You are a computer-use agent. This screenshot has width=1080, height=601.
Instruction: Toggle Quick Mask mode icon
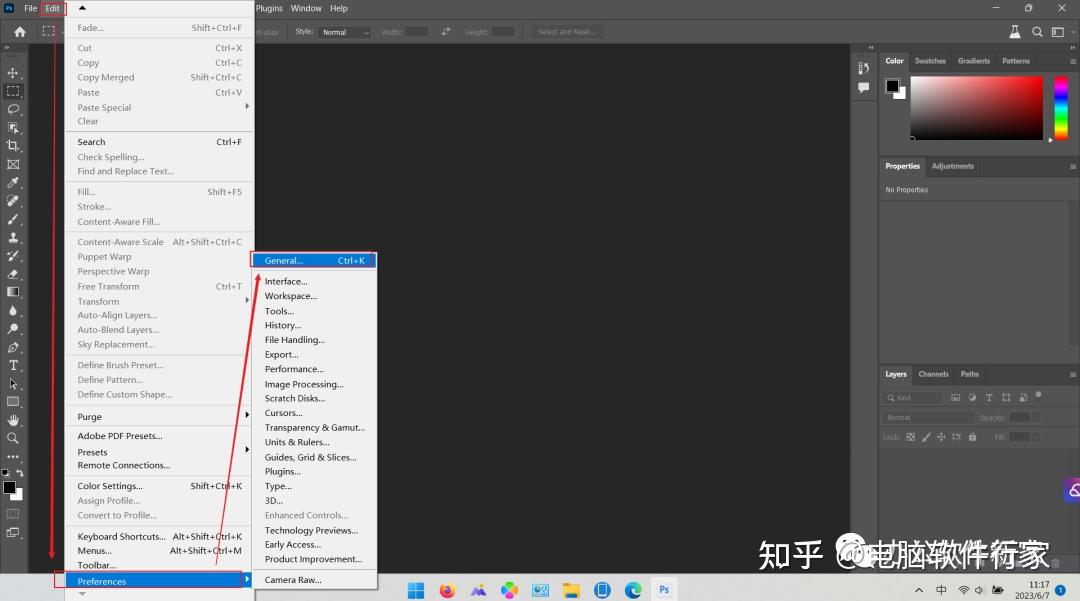pos(13,514)
